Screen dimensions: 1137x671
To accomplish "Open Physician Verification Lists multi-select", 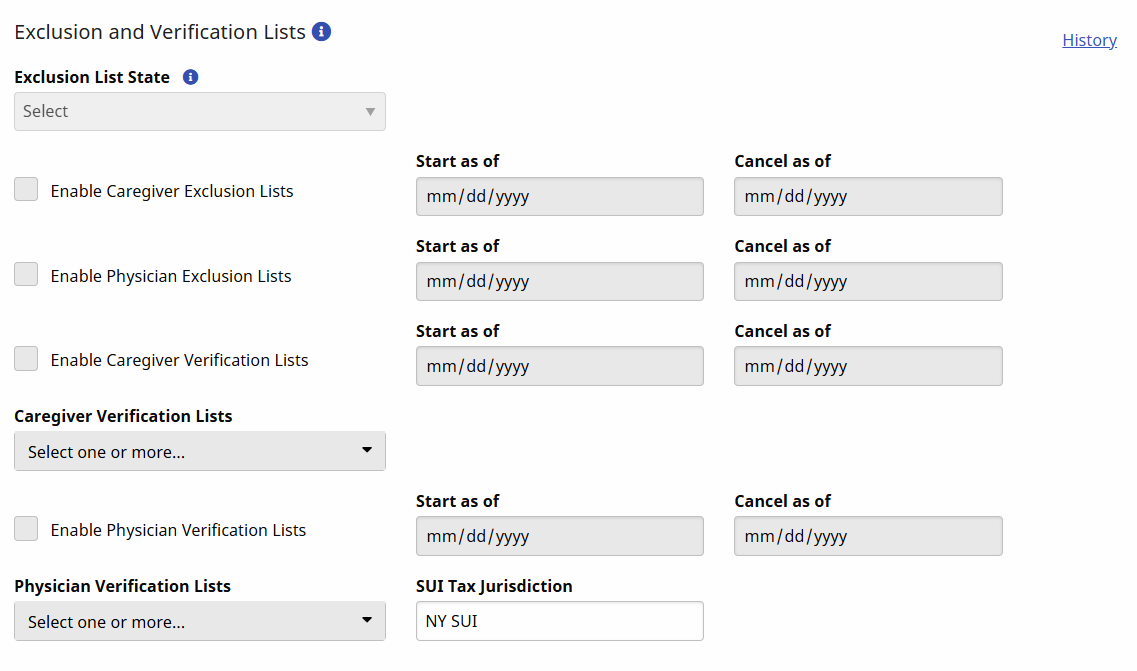I will 200,622.
